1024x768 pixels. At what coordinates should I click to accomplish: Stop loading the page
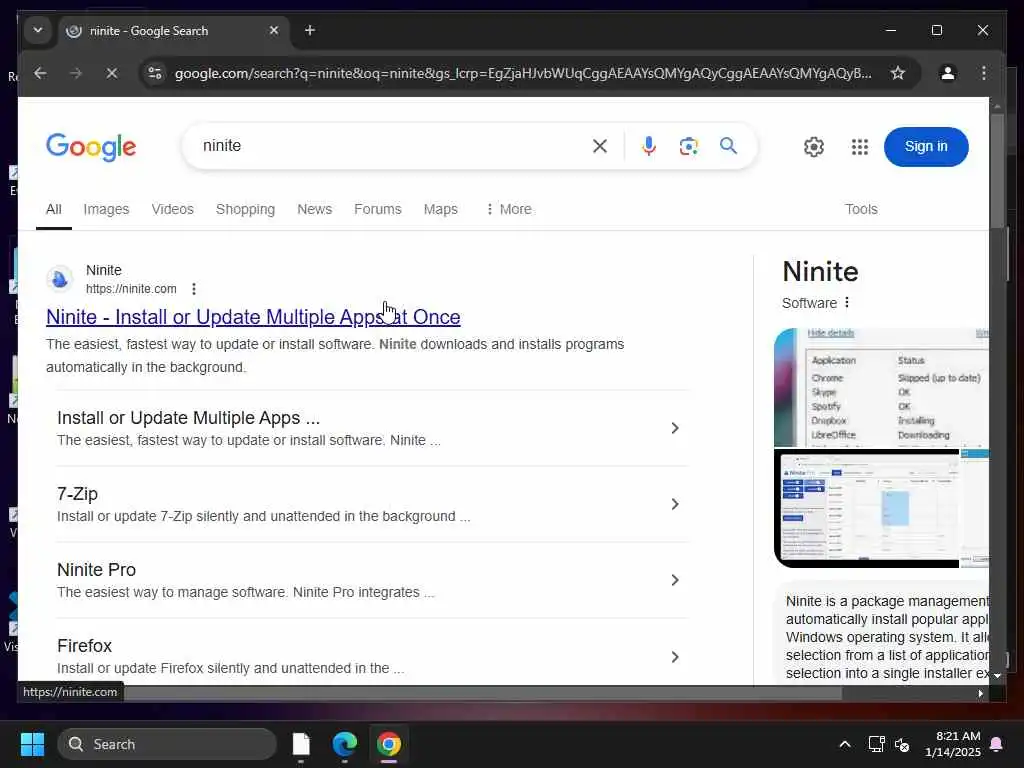[112, 73]
